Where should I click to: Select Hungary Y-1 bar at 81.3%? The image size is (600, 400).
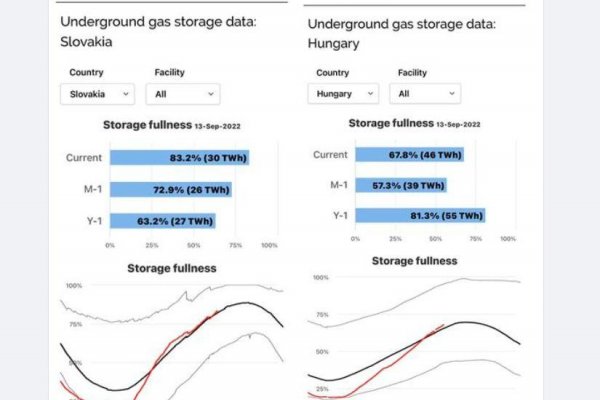pyautogui.click(x=420, y=215)
